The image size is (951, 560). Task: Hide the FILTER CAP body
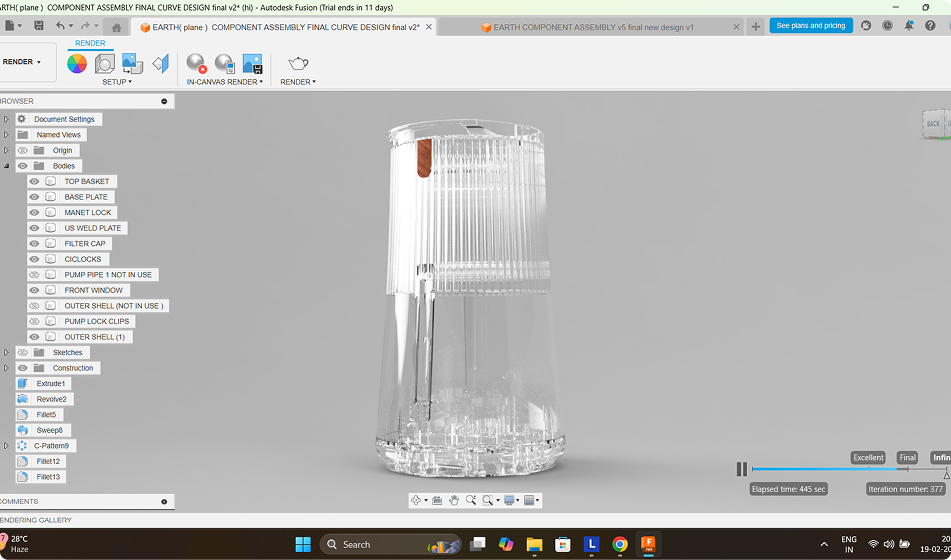(x=35, y=244)
